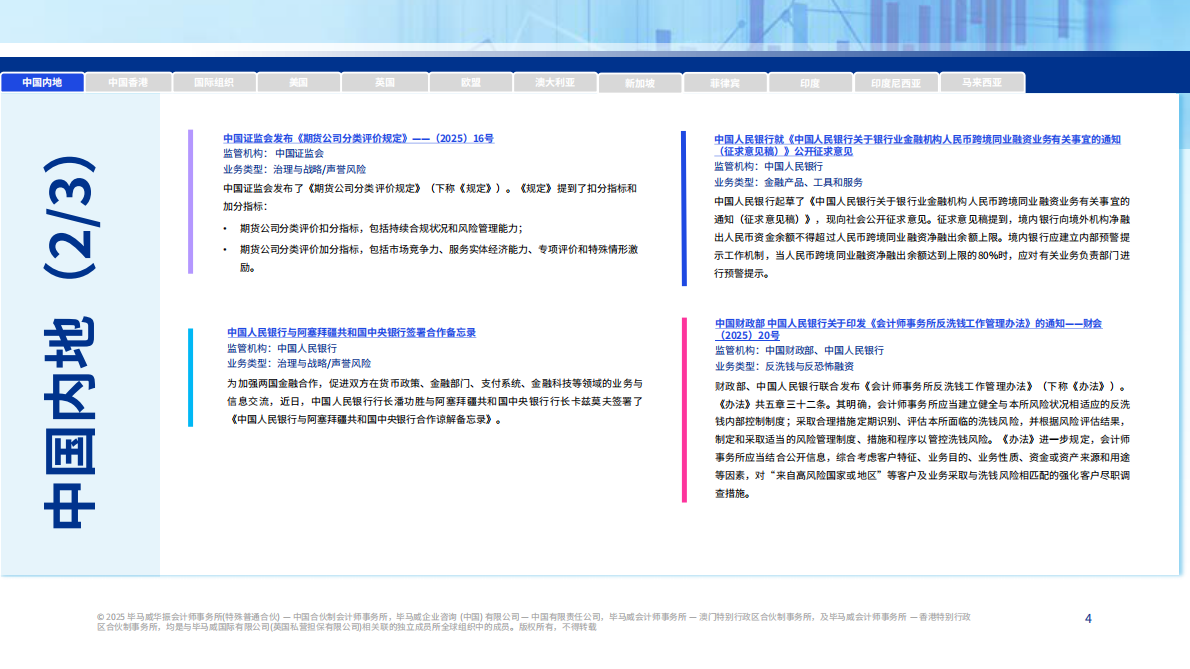Open the 会计师事务所反洗钱工作管理办法 headline link

908,329
